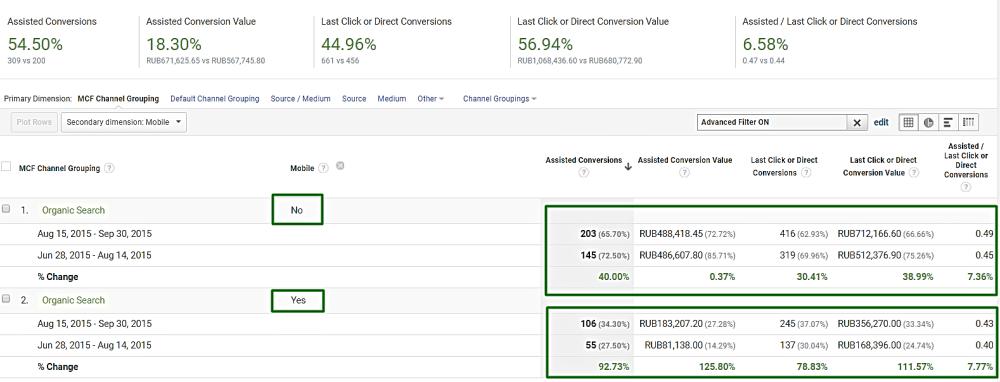The image size is (1000, 382).
Task: Click Mobile value No in row 1
Action: 297,210
